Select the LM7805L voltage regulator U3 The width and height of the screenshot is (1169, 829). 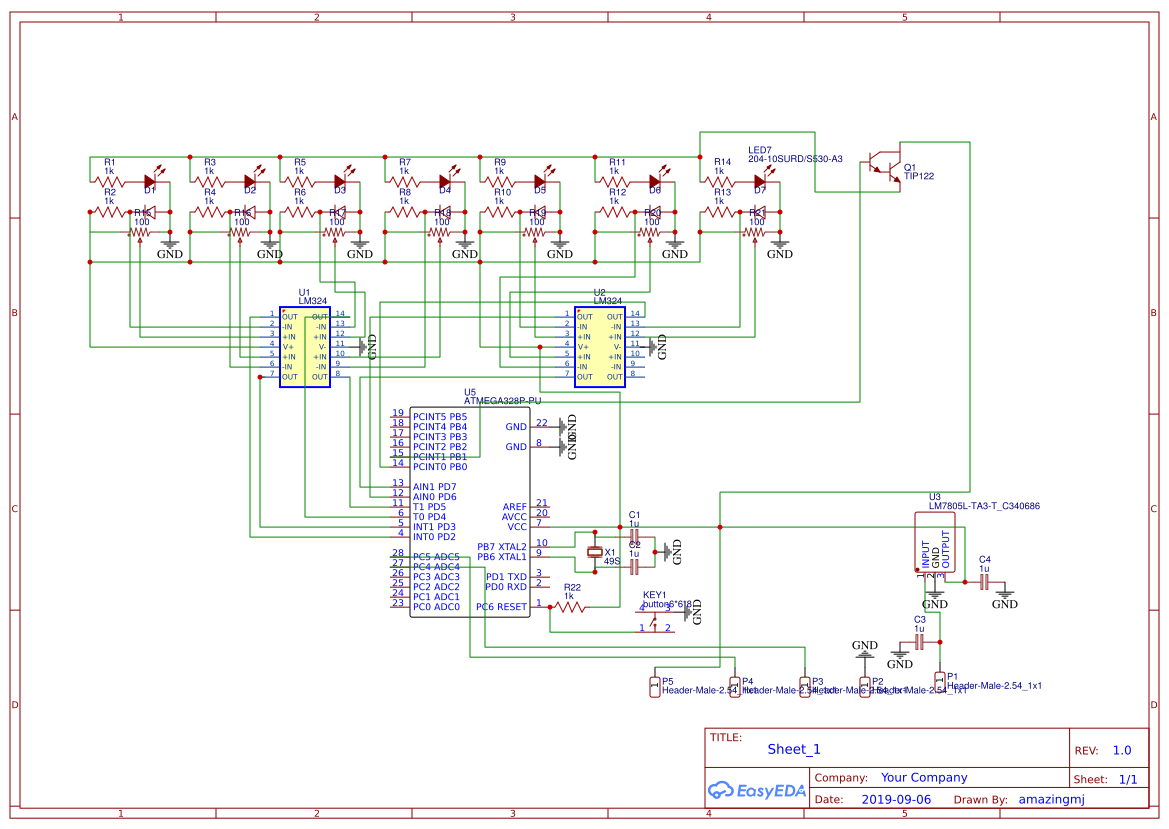[933, 540]
